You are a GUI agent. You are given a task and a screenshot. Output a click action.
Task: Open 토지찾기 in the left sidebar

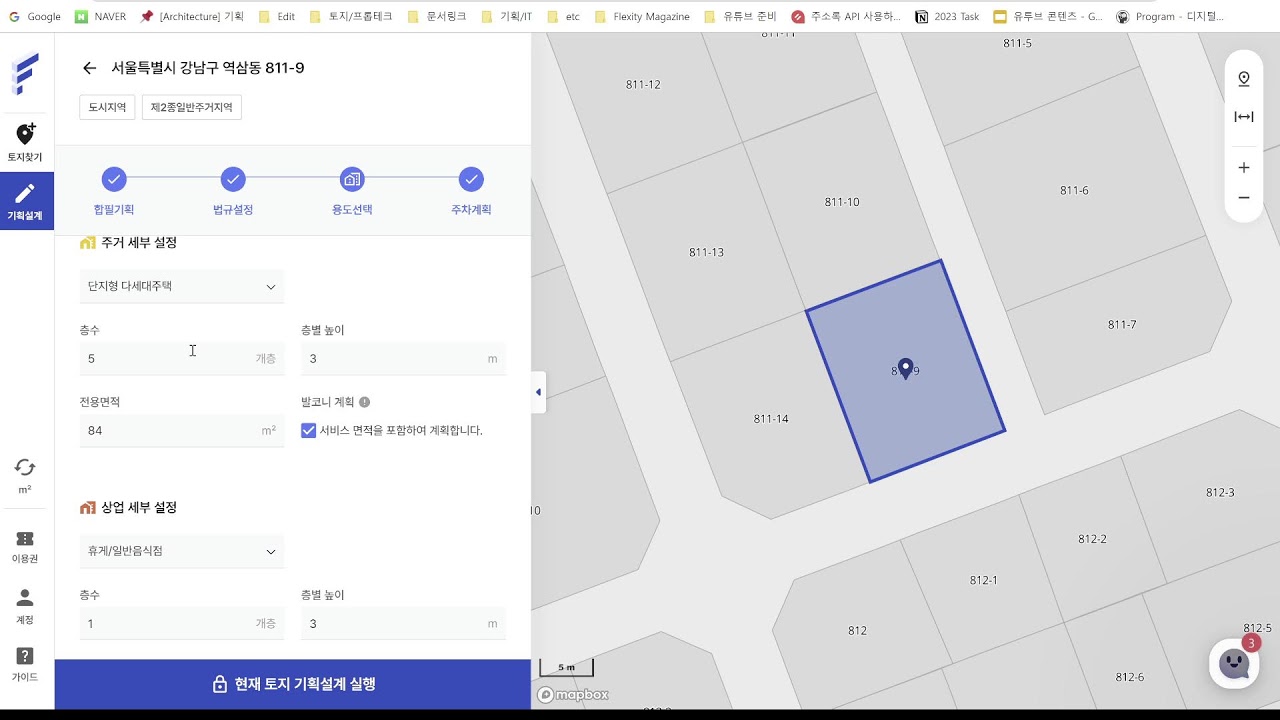(x=25, y=142)
